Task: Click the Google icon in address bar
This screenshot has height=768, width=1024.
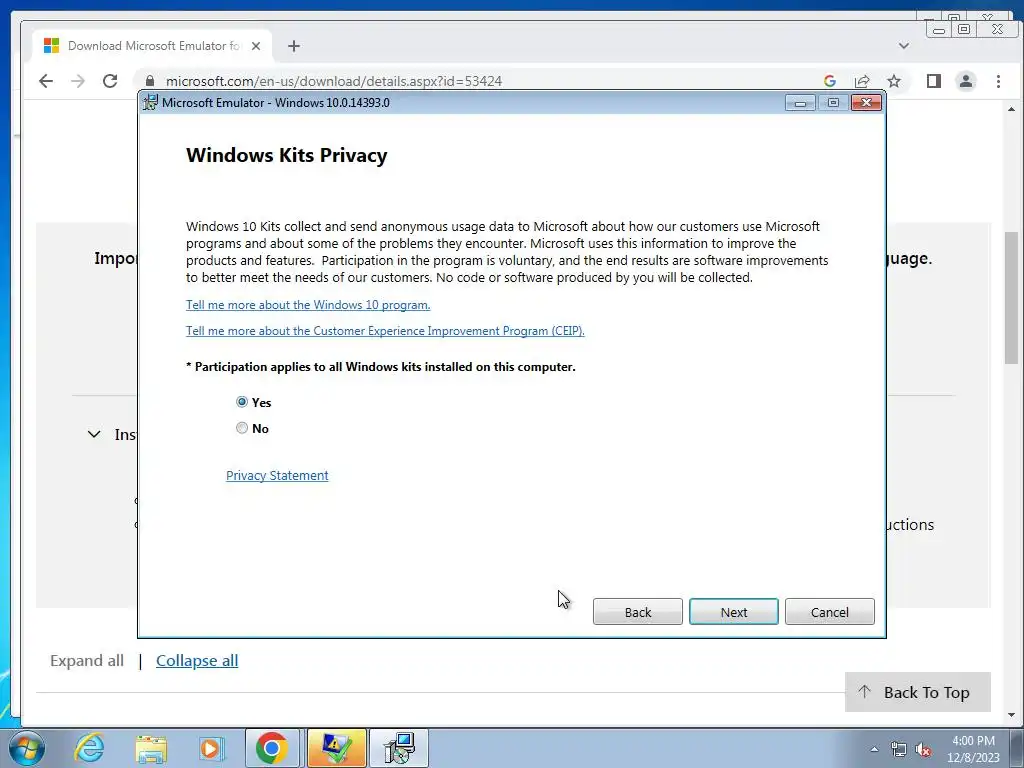Action: click(829, 81)
